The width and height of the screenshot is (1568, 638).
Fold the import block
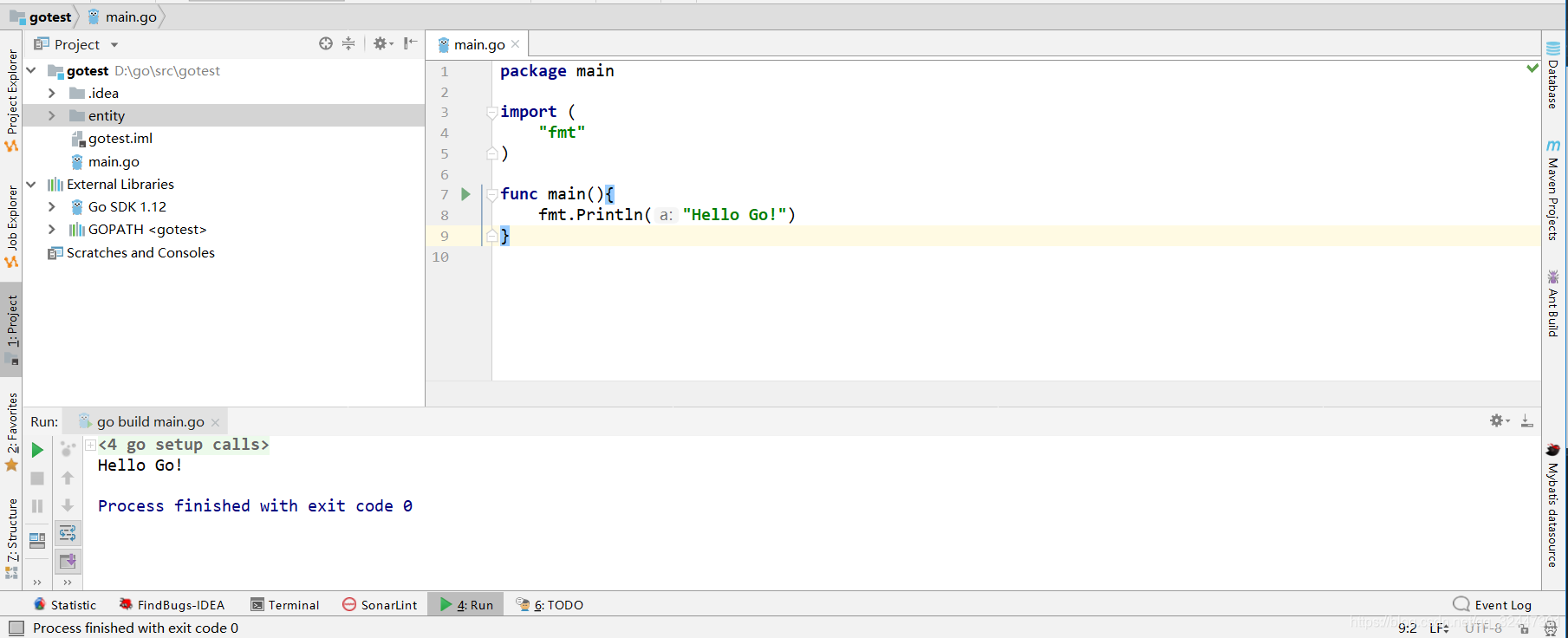click(x=492, y=112)
